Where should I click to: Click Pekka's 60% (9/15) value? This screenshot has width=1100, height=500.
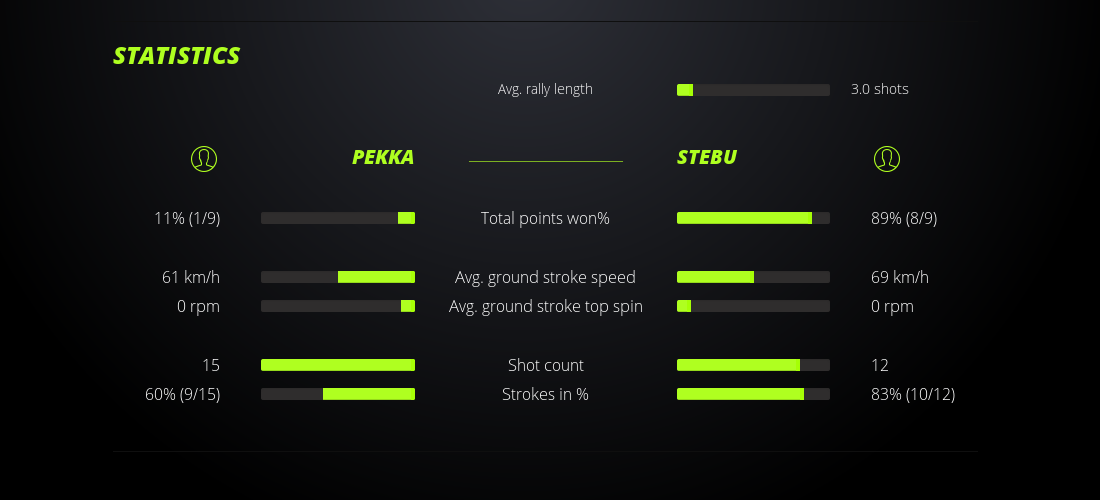183,394
